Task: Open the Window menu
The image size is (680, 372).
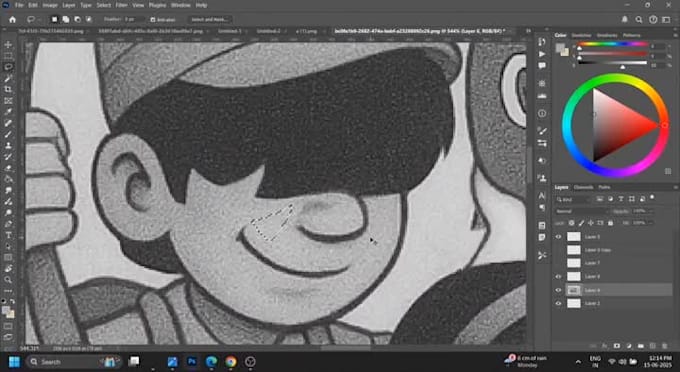Action: [x=180, y=5]
